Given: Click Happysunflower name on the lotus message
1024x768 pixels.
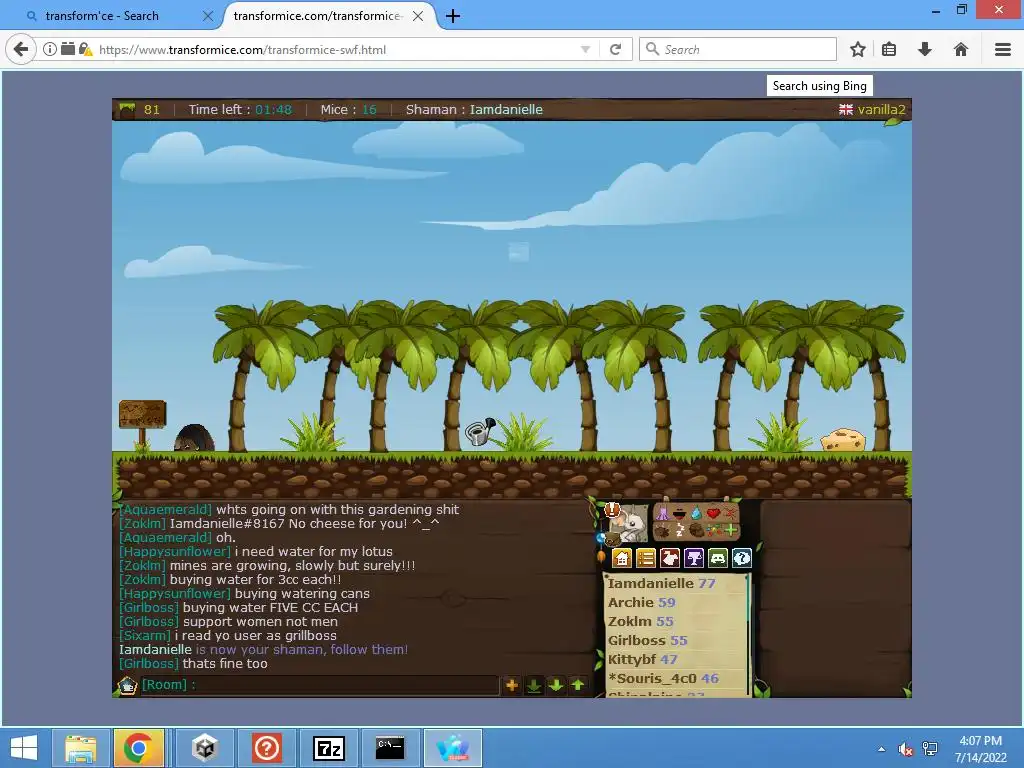Looking at the screenshot, I should [174, 551].
